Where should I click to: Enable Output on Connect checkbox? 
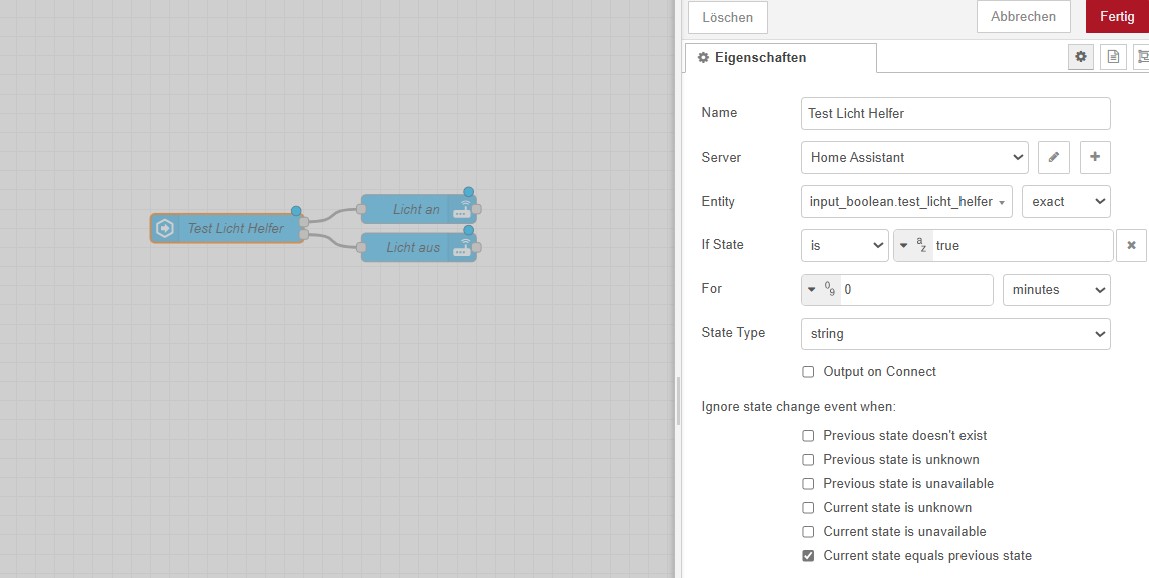click(x=808, y=372)
